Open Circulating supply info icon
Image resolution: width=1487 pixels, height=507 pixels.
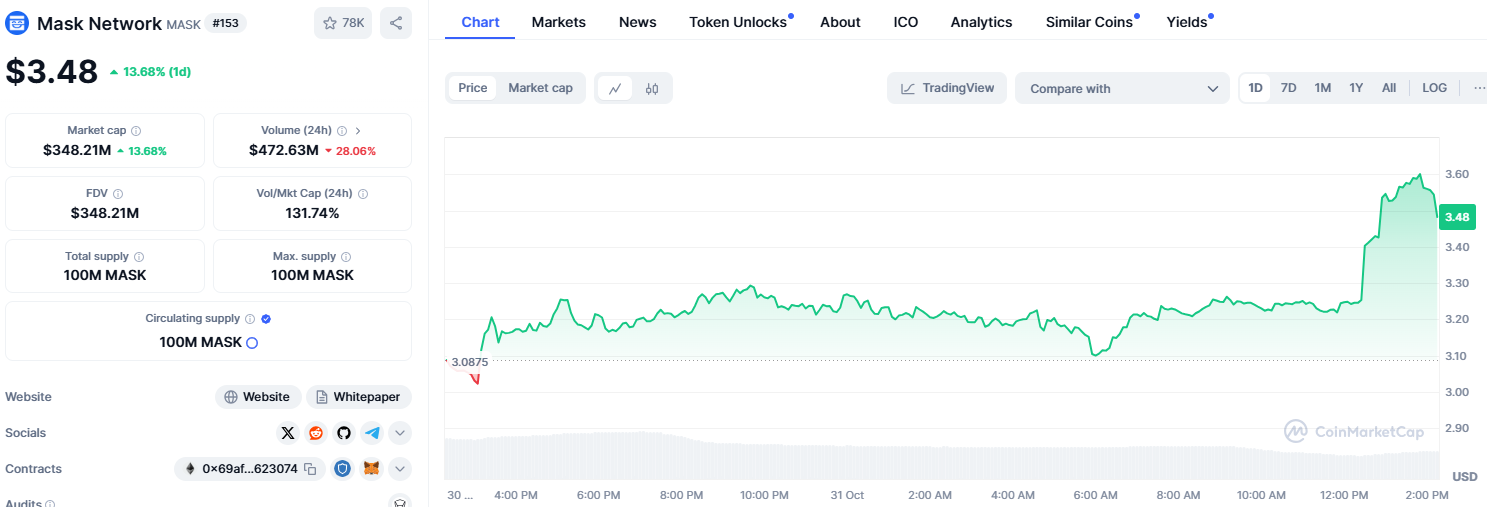(x=250, y=319)
